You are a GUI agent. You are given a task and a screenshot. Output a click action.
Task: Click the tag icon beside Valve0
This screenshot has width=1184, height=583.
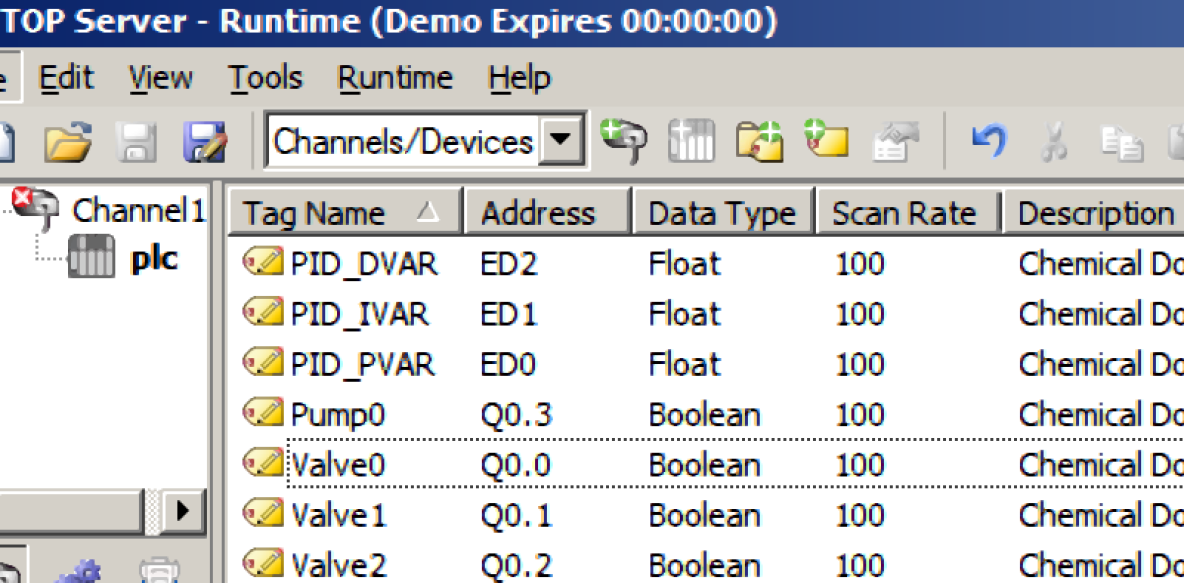263,463
